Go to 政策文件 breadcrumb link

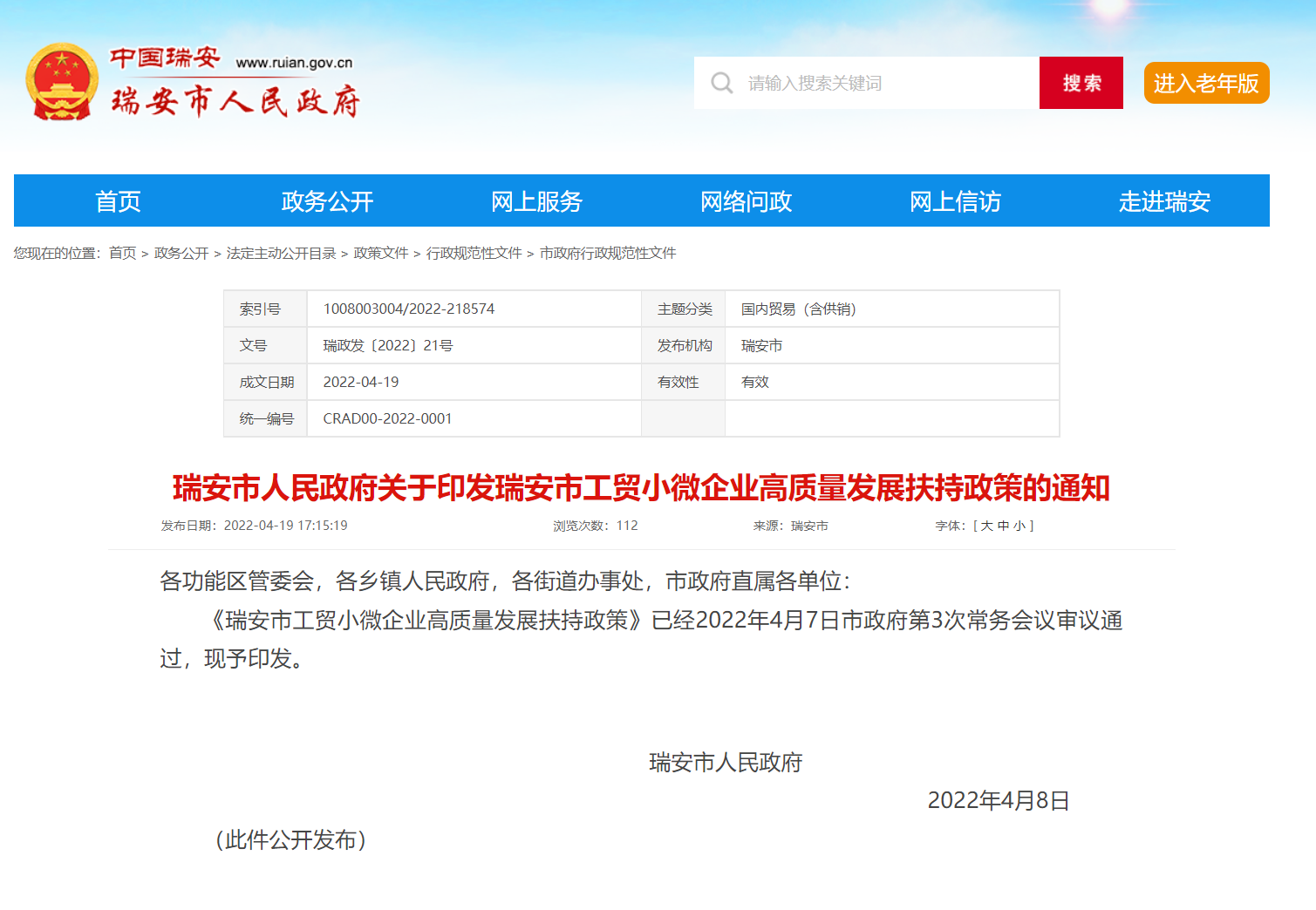click(381, 253)
